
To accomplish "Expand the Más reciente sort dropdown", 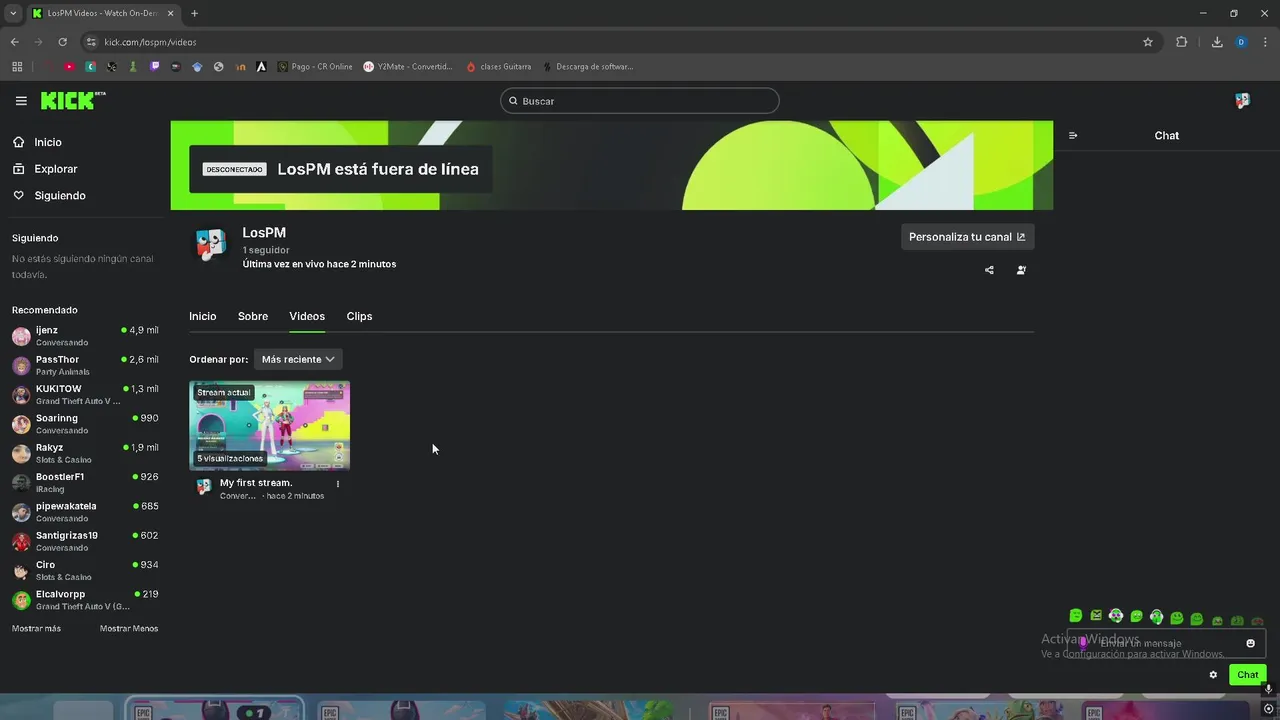I will [298, 359].
